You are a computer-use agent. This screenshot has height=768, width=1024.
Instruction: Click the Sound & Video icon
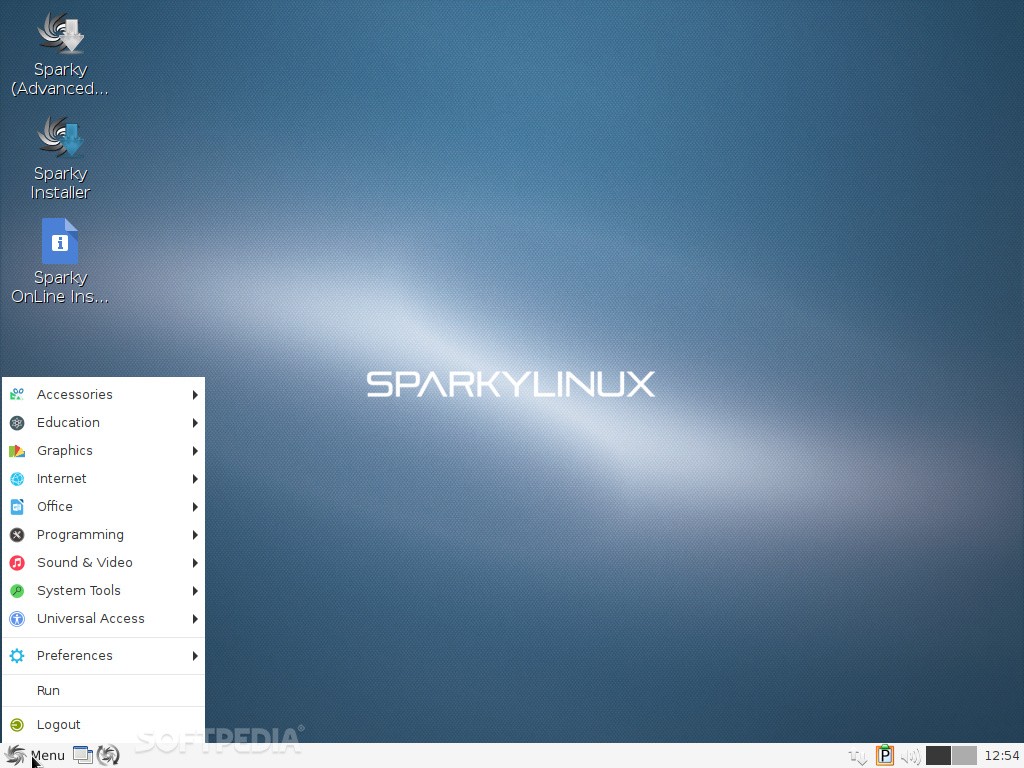pos(17,562)
